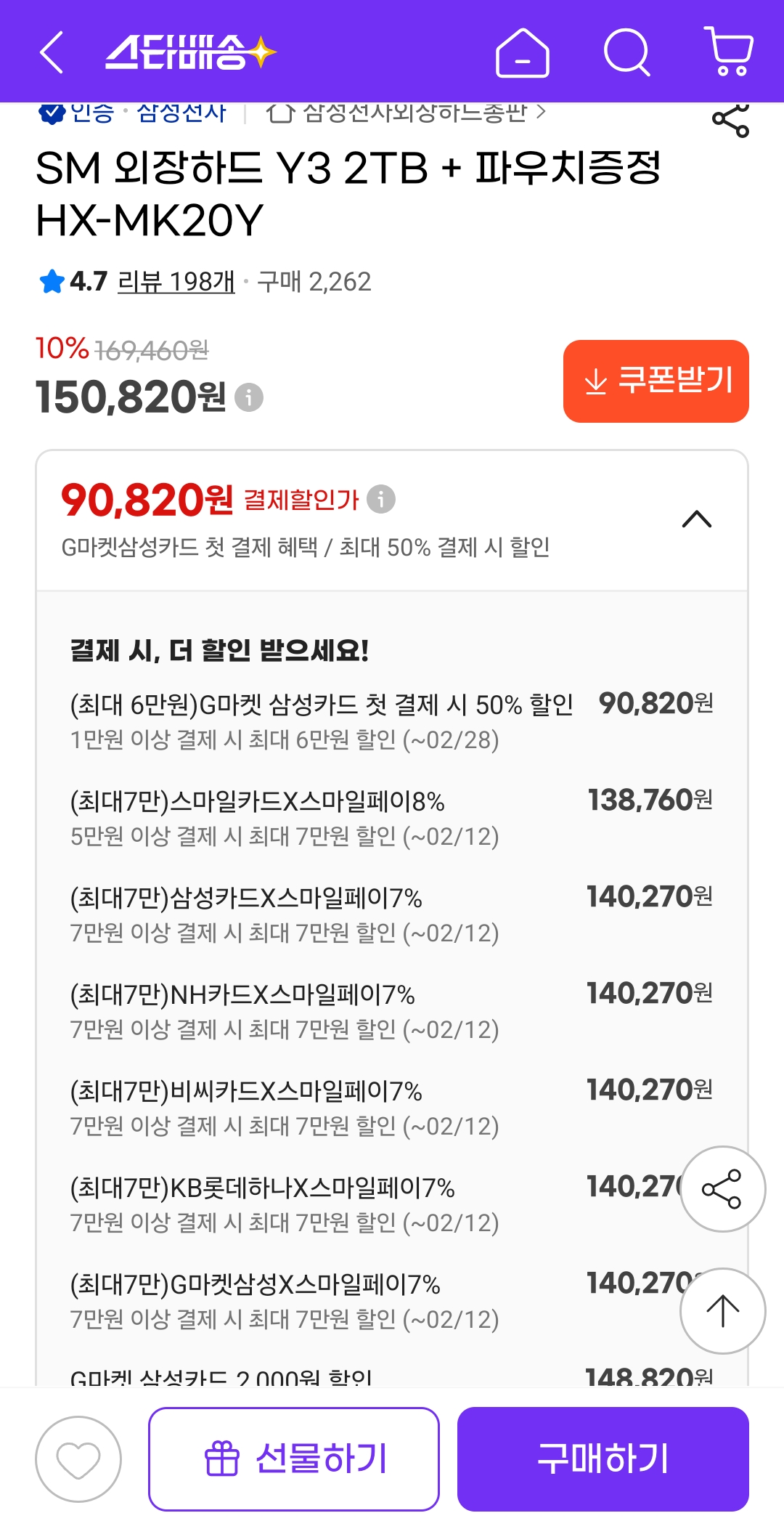The height and width of the screenshot is (1529, 784).
Task: Select the G마켓 삼성카드 첫 결제 50% offer
Action: pyautogui.click(x=392, y=721)
